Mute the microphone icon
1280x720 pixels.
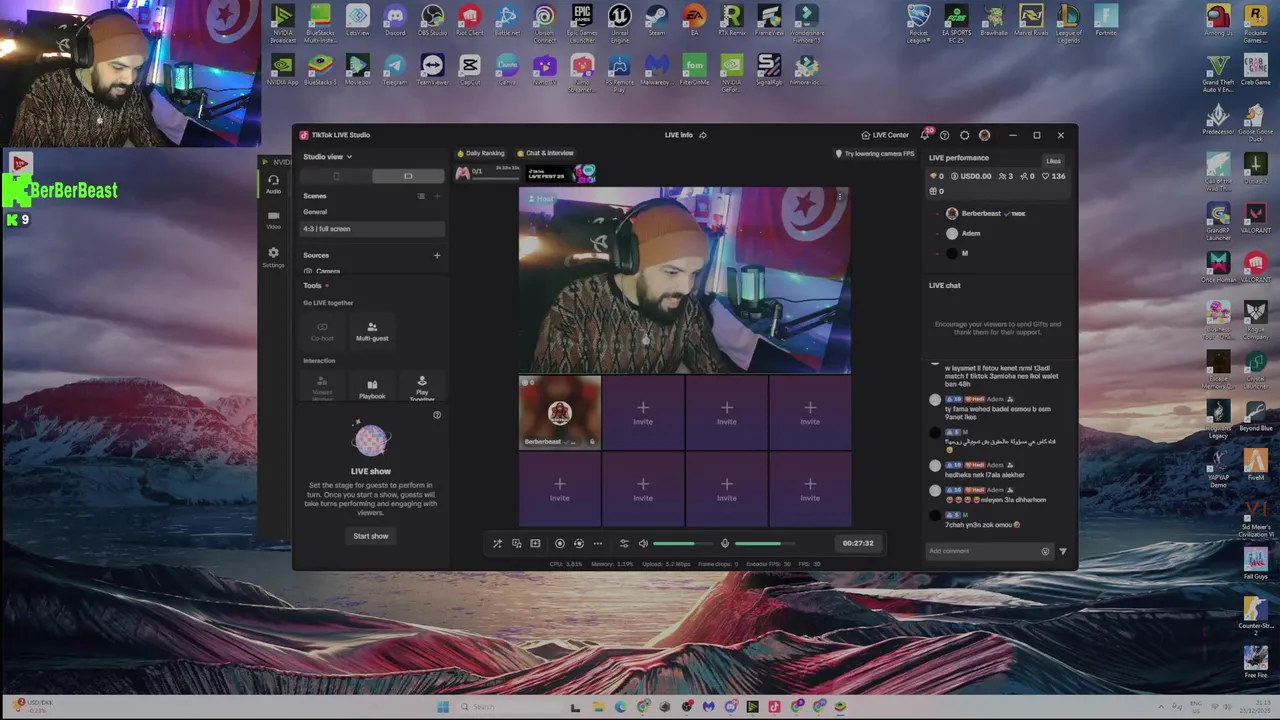tap(725, 543)
